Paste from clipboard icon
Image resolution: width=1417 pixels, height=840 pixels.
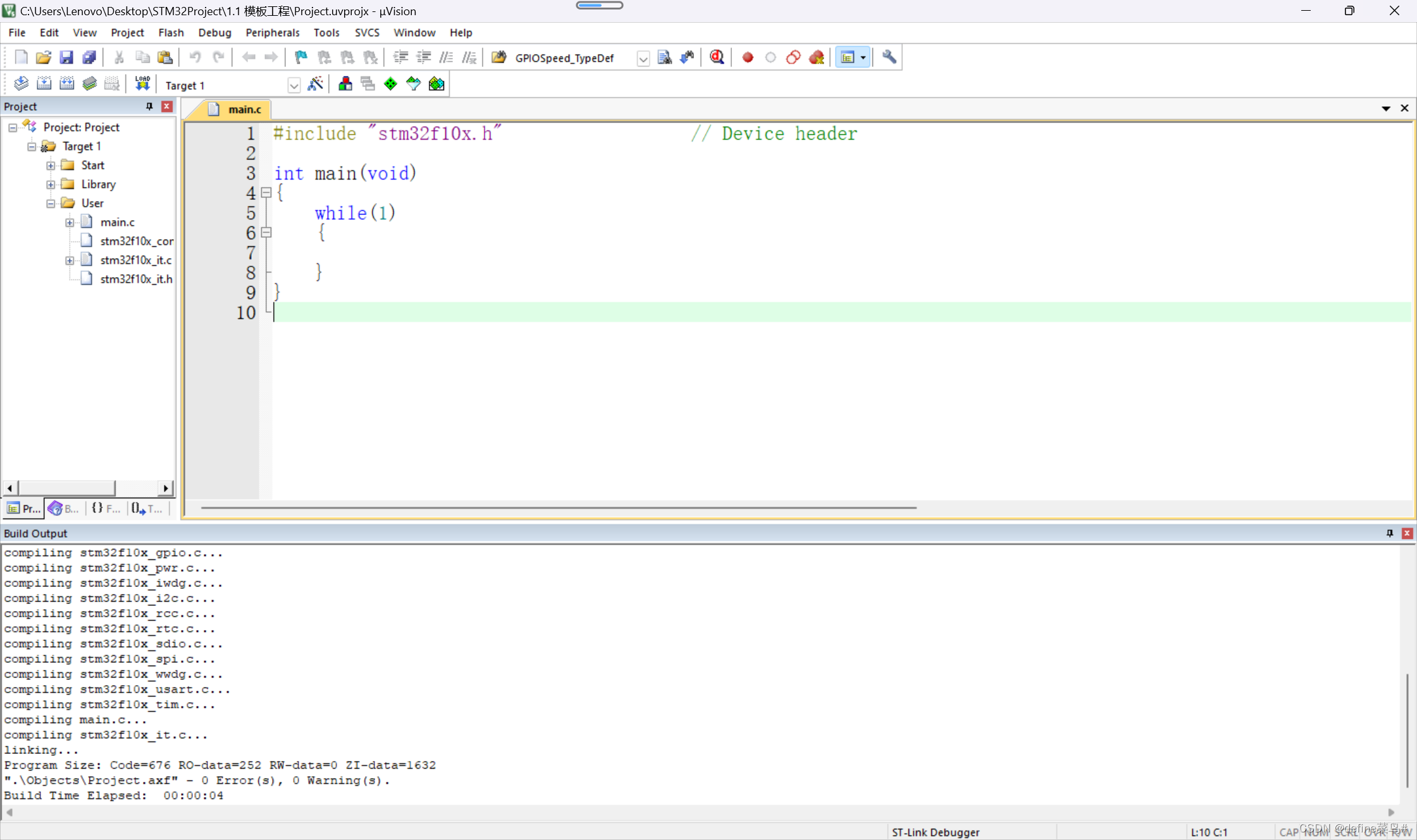point(165,58)
